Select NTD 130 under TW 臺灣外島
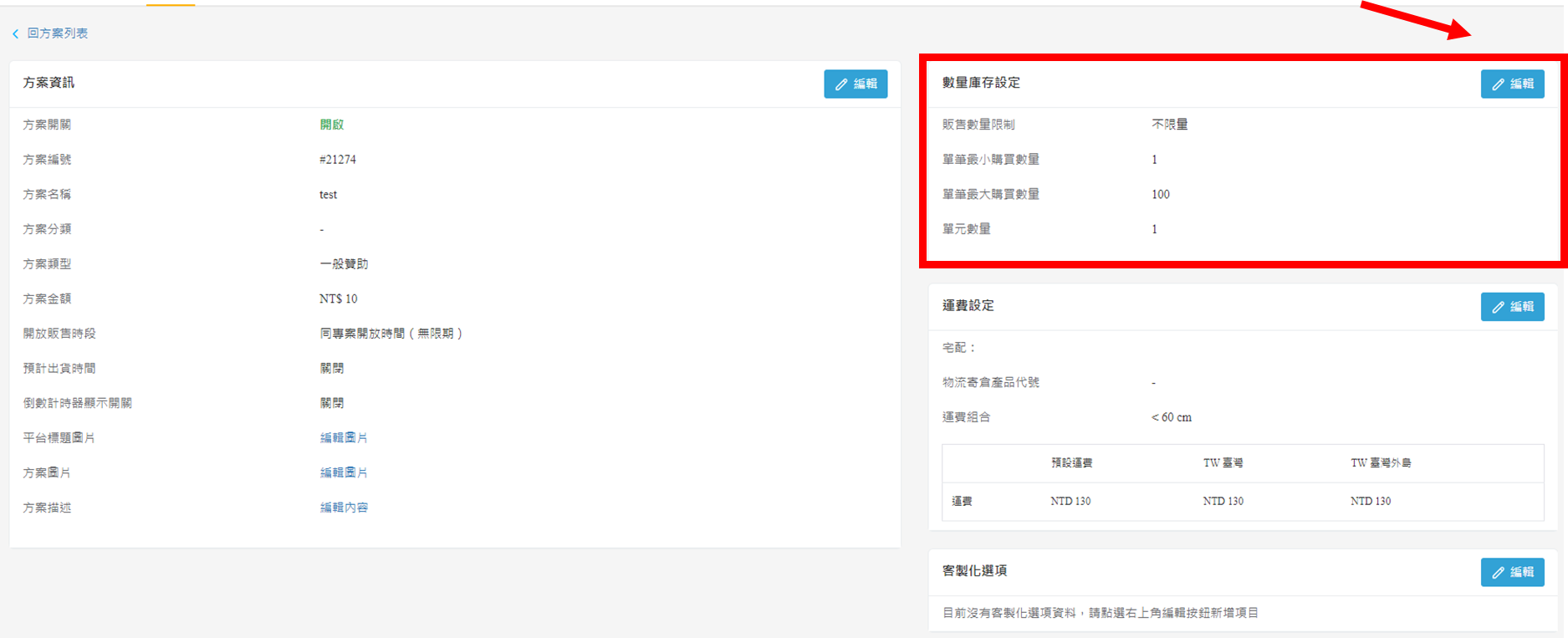 [1371, 502]
